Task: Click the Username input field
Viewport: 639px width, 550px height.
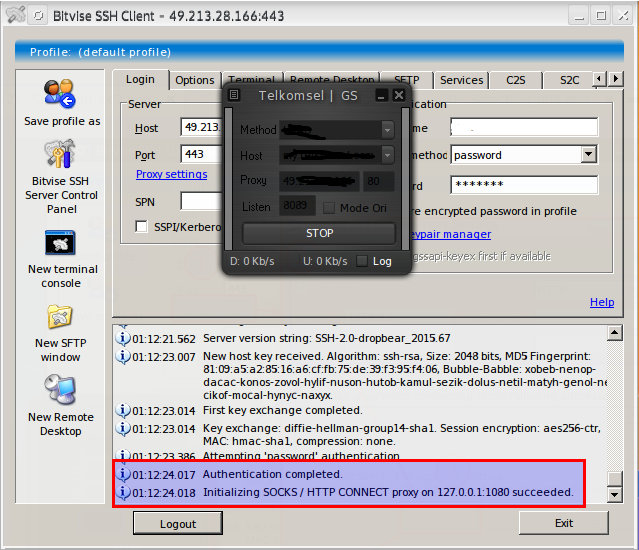Action: 524,127
